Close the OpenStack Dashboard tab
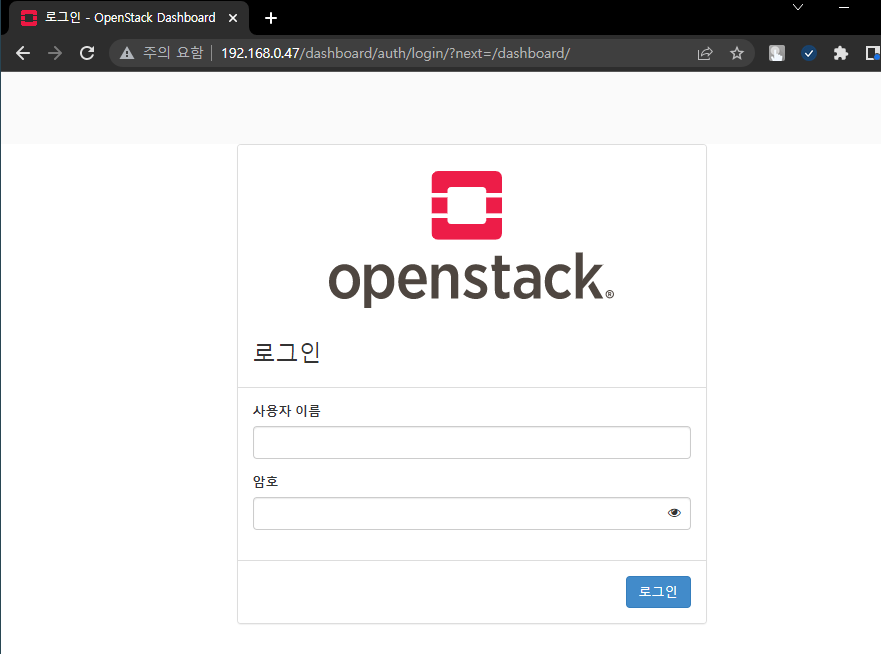 pos(233,18)
